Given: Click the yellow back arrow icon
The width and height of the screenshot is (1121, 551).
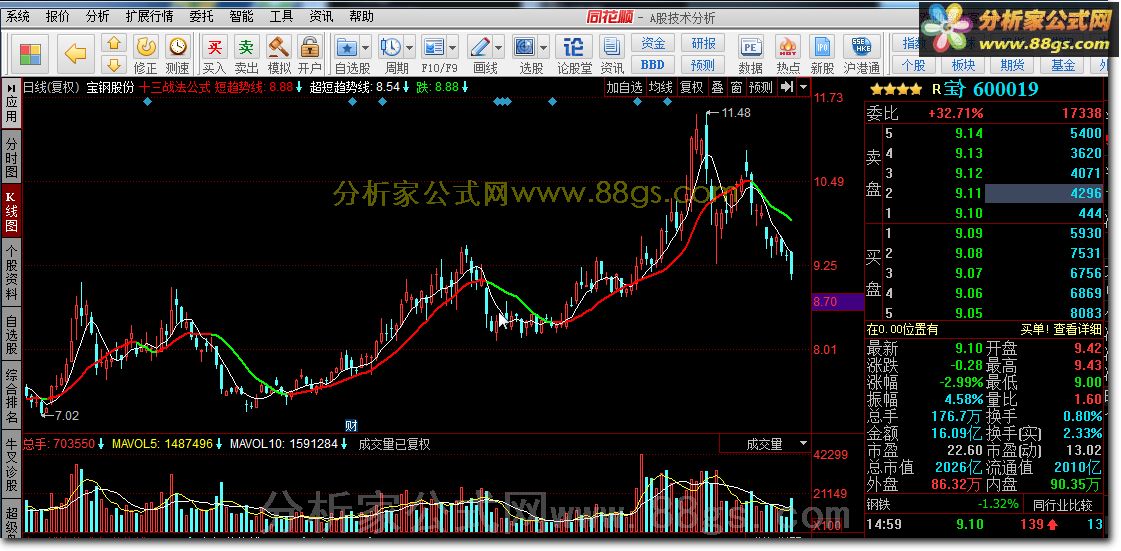Looking at the screenshot, I should tap(75, 54).
